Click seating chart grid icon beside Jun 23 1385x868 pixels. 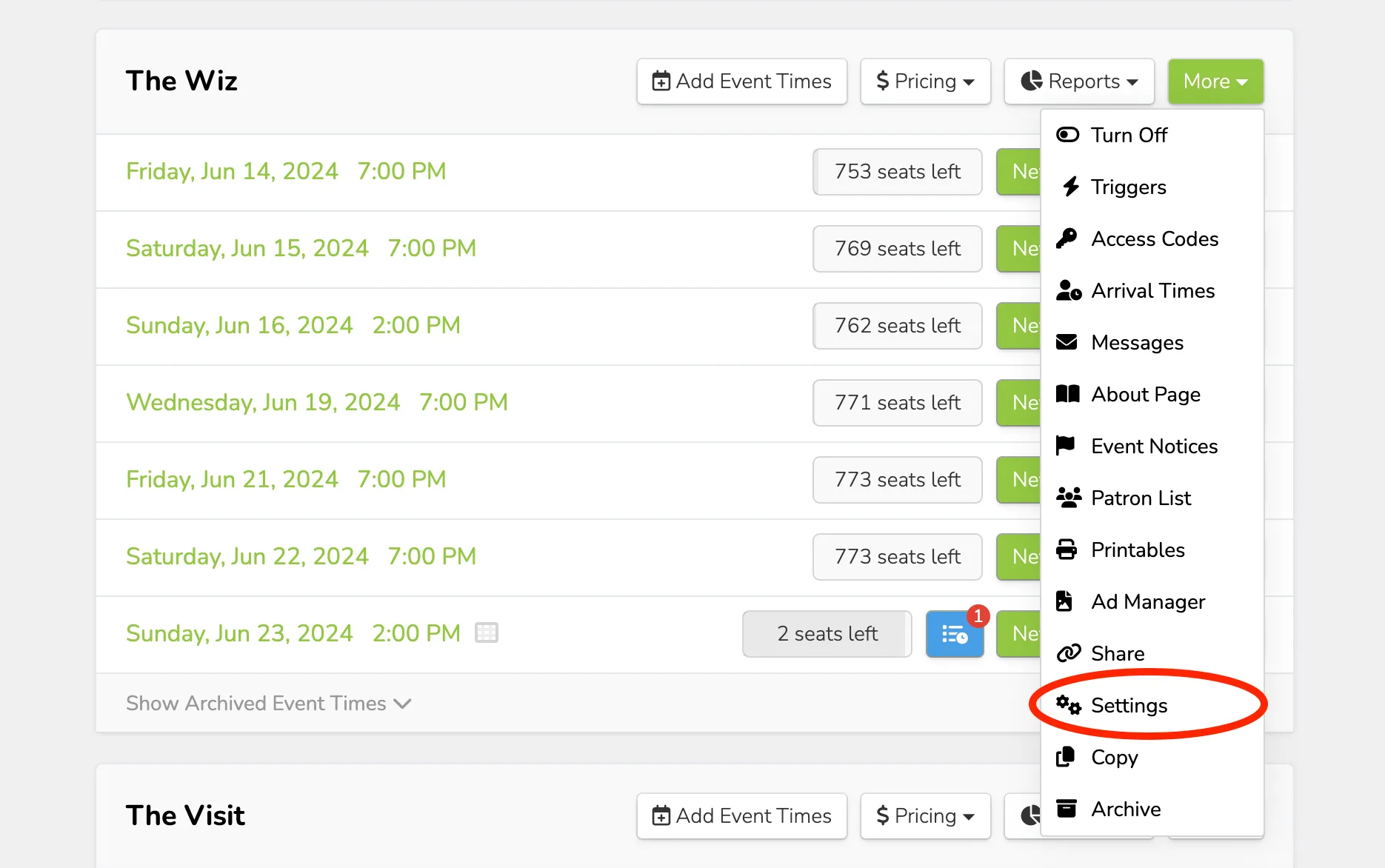click(x=487, y=633)
